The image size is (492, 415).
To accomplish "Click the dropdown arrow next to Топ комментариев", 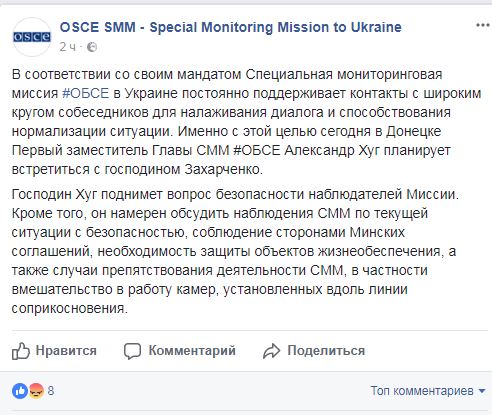I will 482,391.
